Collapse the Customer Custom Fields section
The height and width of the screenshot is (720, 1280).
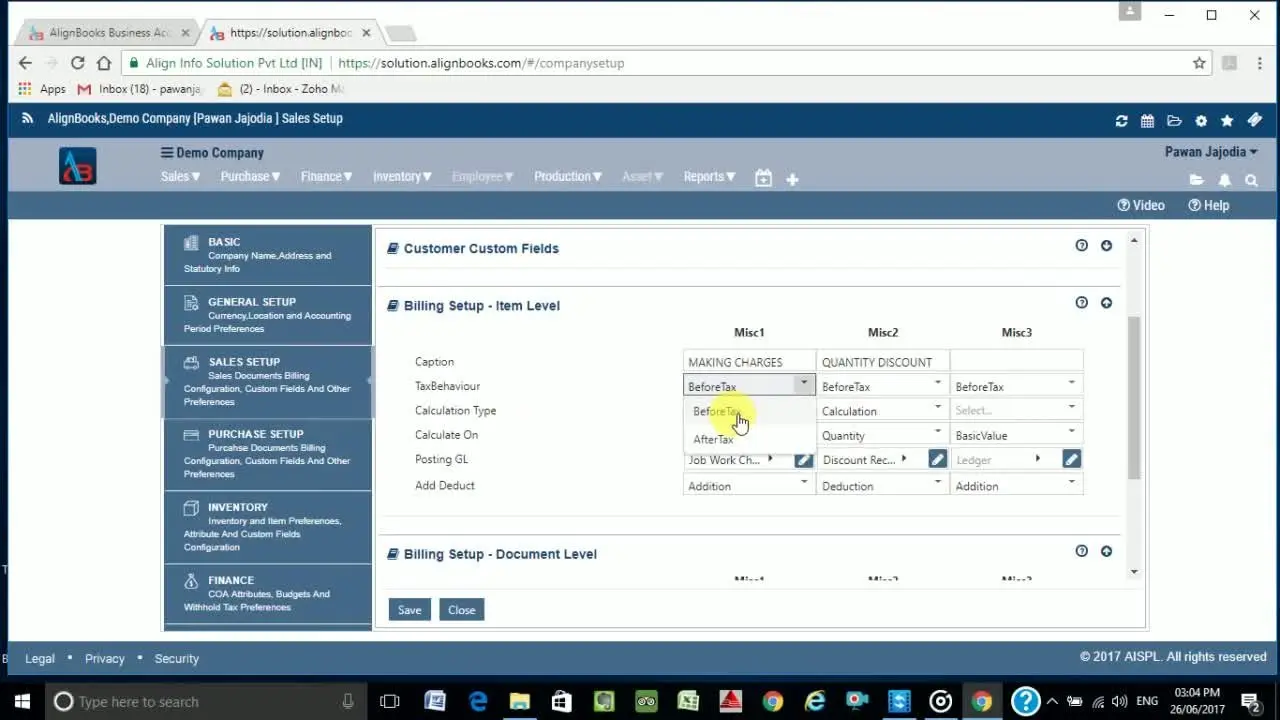(x=1106, y=245)
